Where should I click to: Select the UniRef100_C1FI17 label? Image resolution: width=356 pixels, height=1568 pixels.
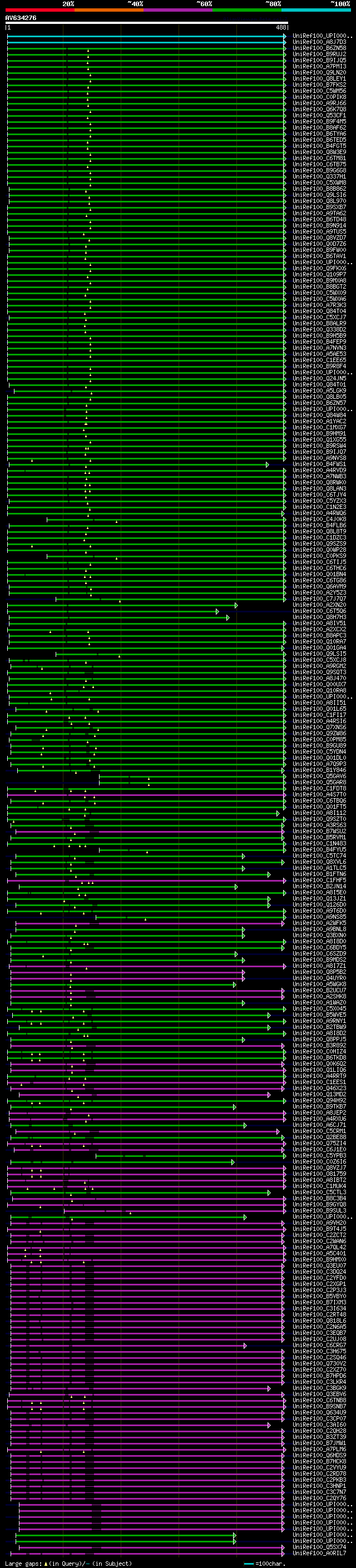pyautogui.click(x=319, y=715)
